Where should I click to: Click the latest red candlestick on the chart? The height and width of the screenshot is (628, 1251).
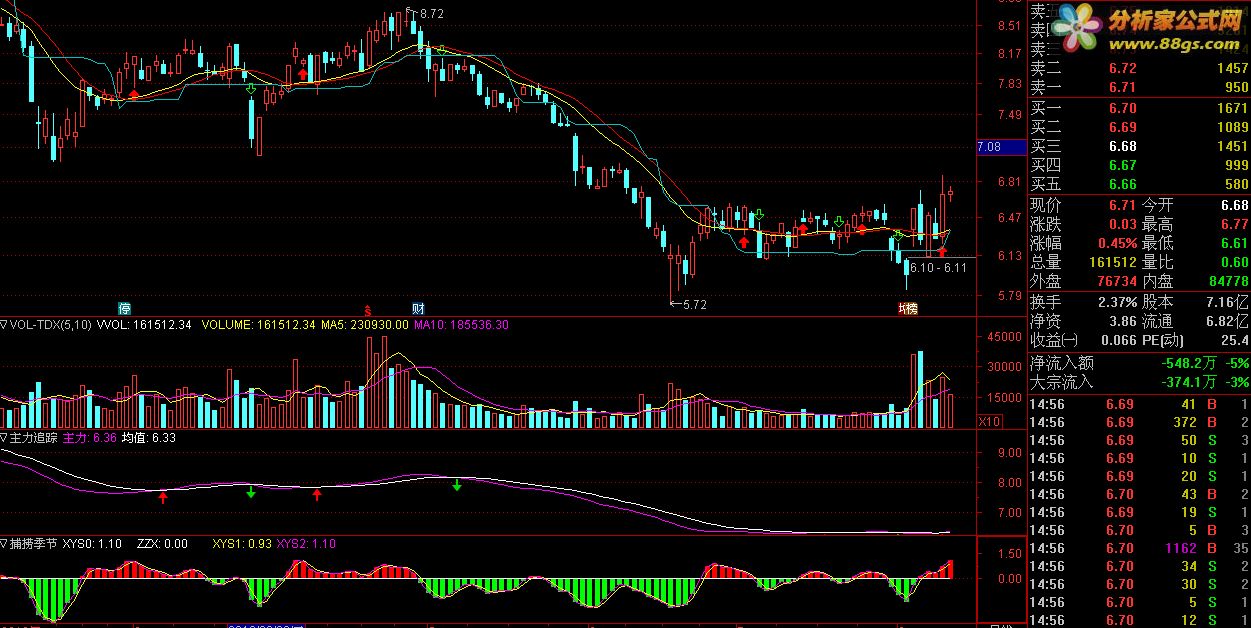coord(951,191)
